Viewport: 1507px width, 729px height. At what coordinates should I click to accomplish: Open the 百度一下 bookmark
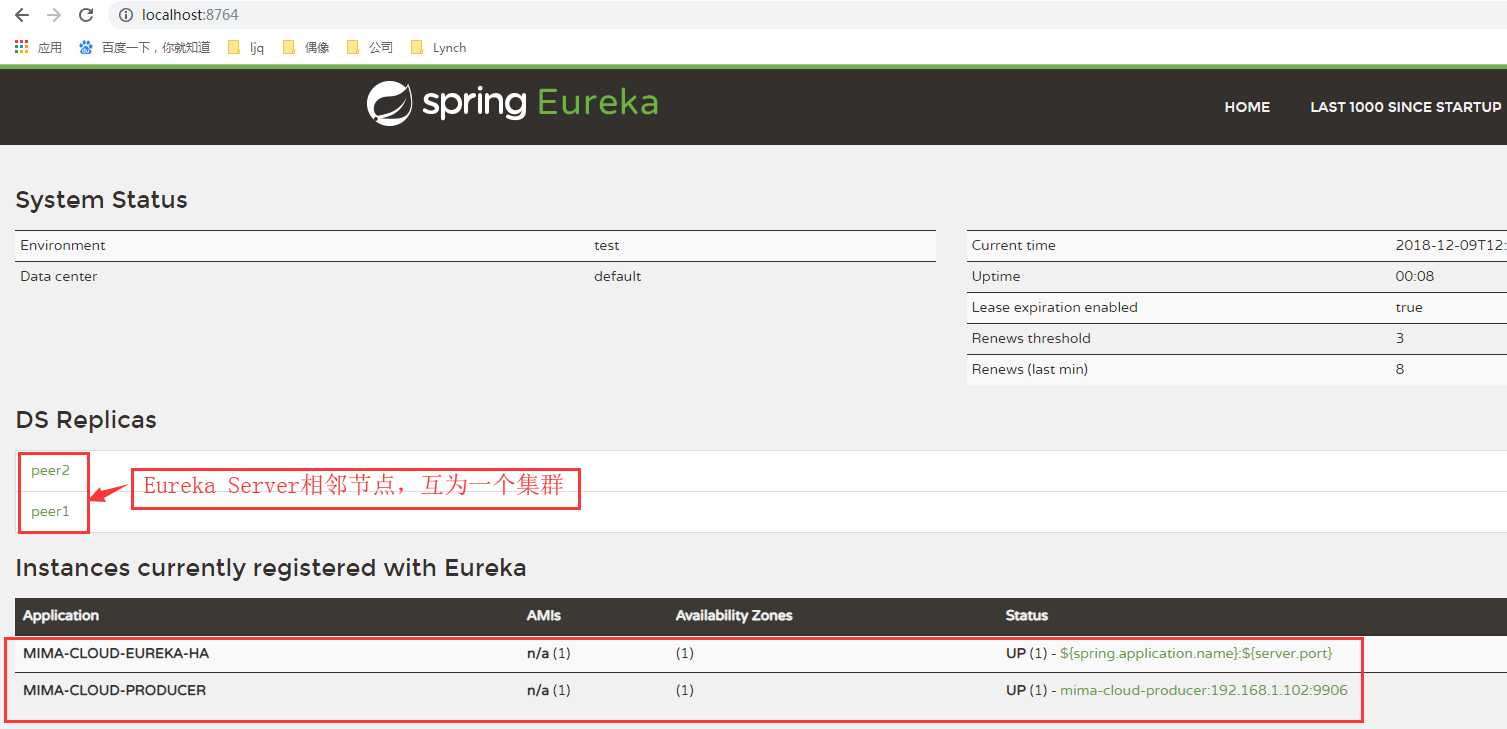pyautogui.click(x=144, y=47)
